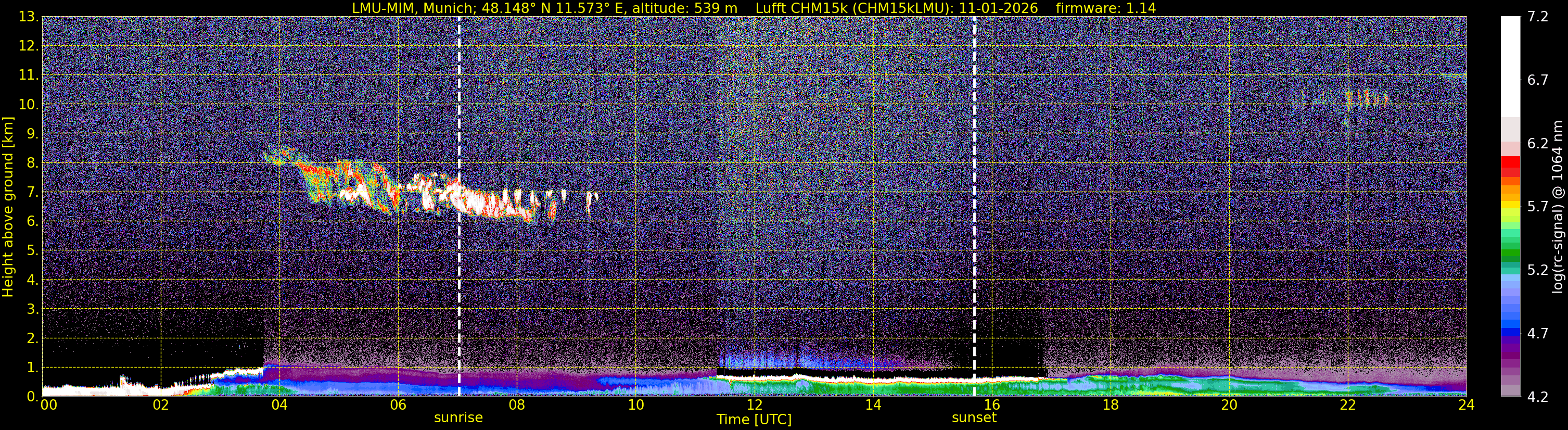
Task: Click the time axis tick label '10'
Action: point(635,405)
